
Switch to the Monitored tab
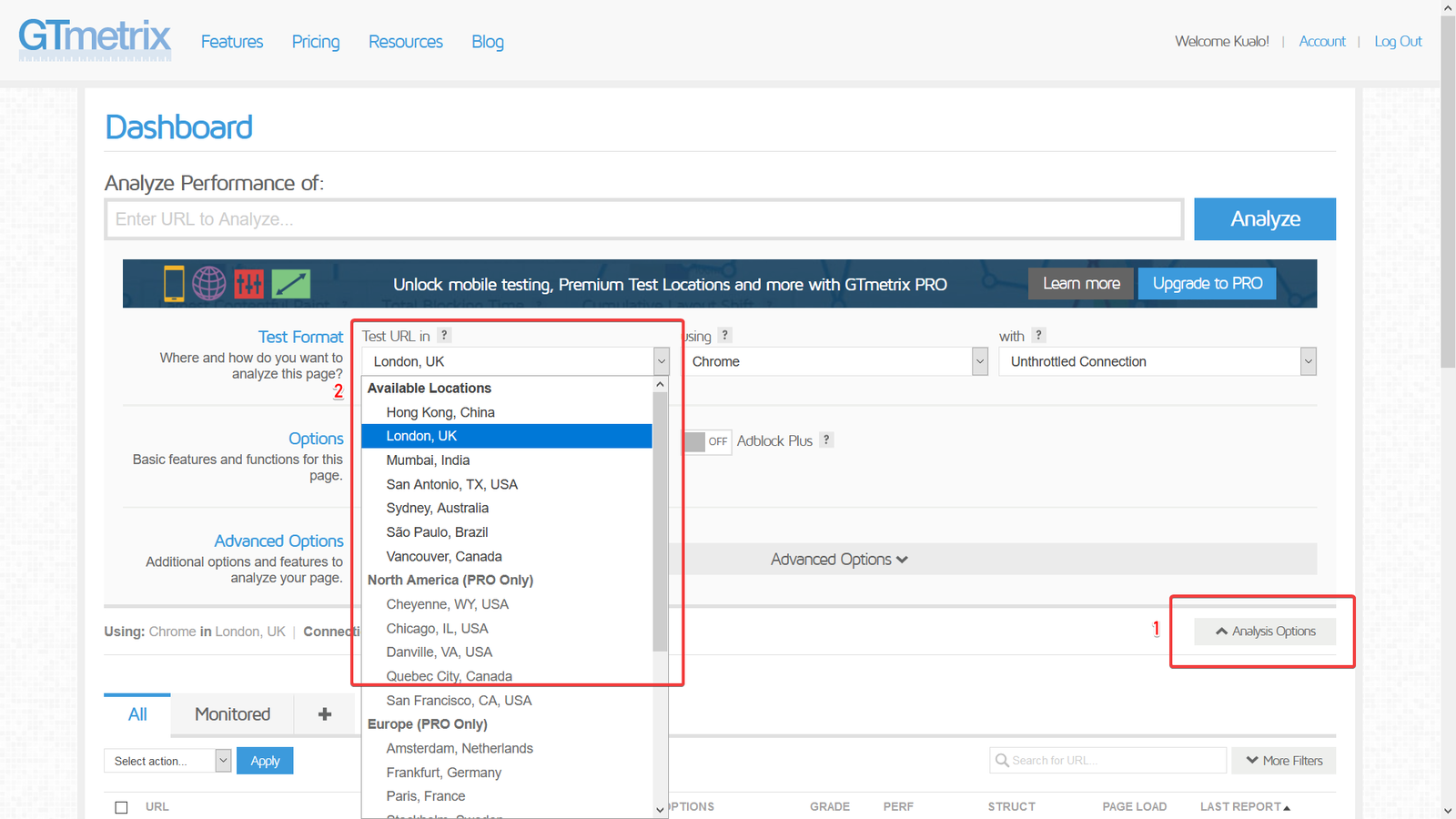[232, 714]
